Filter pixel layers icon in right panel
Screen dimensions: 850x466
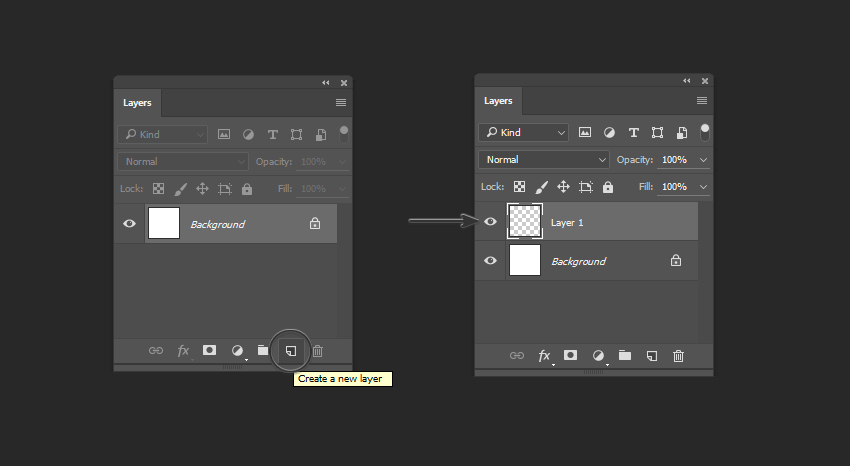point(585,132)
